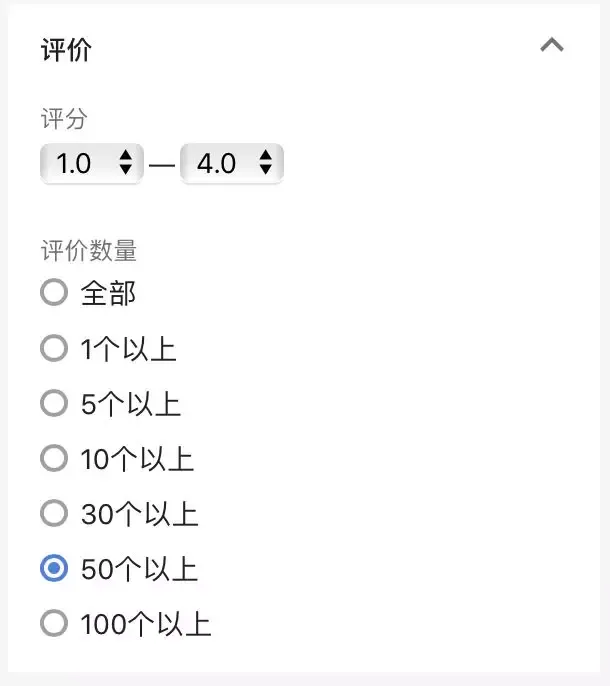Select the 全部 radio circle
610x686 pixels.
[54, 292]
